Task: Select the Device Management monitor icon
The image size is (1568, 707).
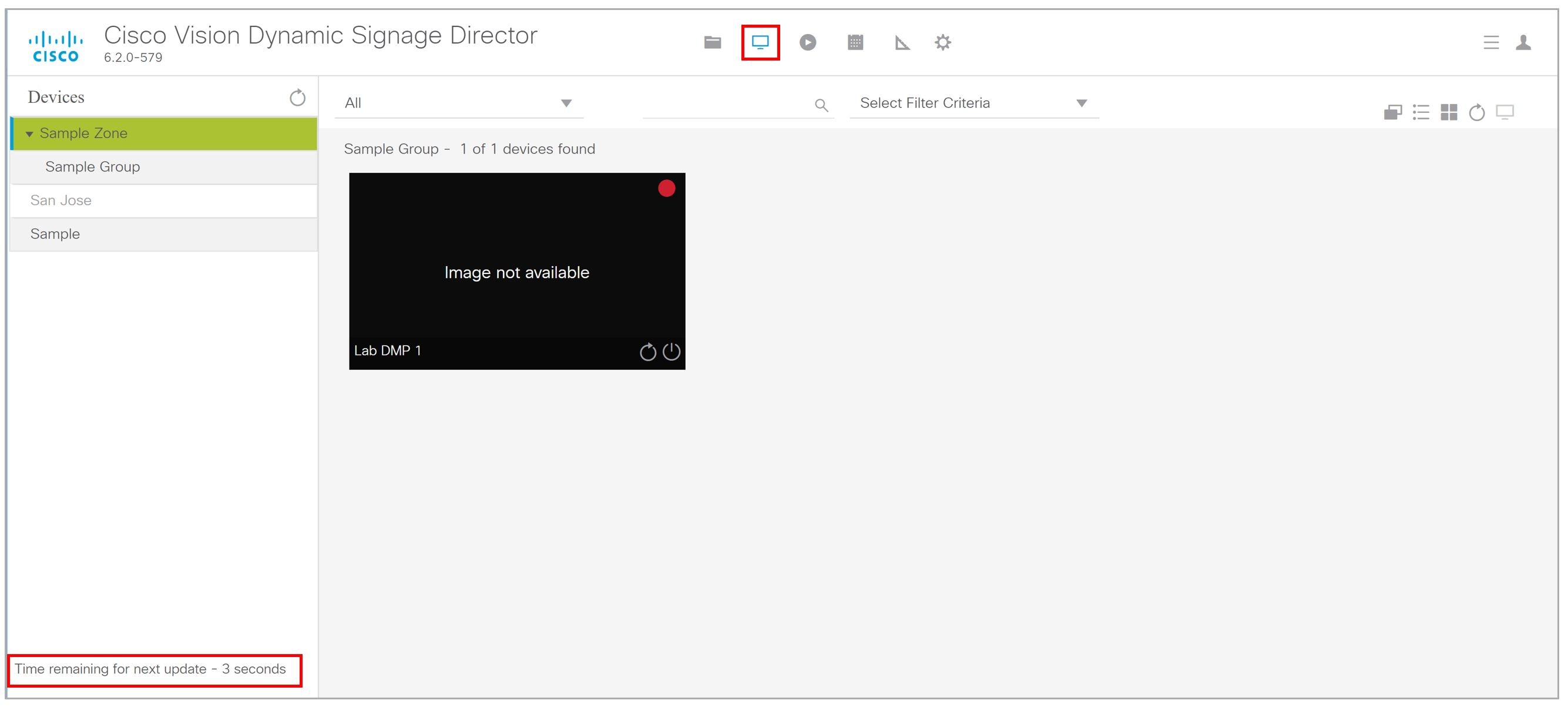Action: [x=760, y=43]
